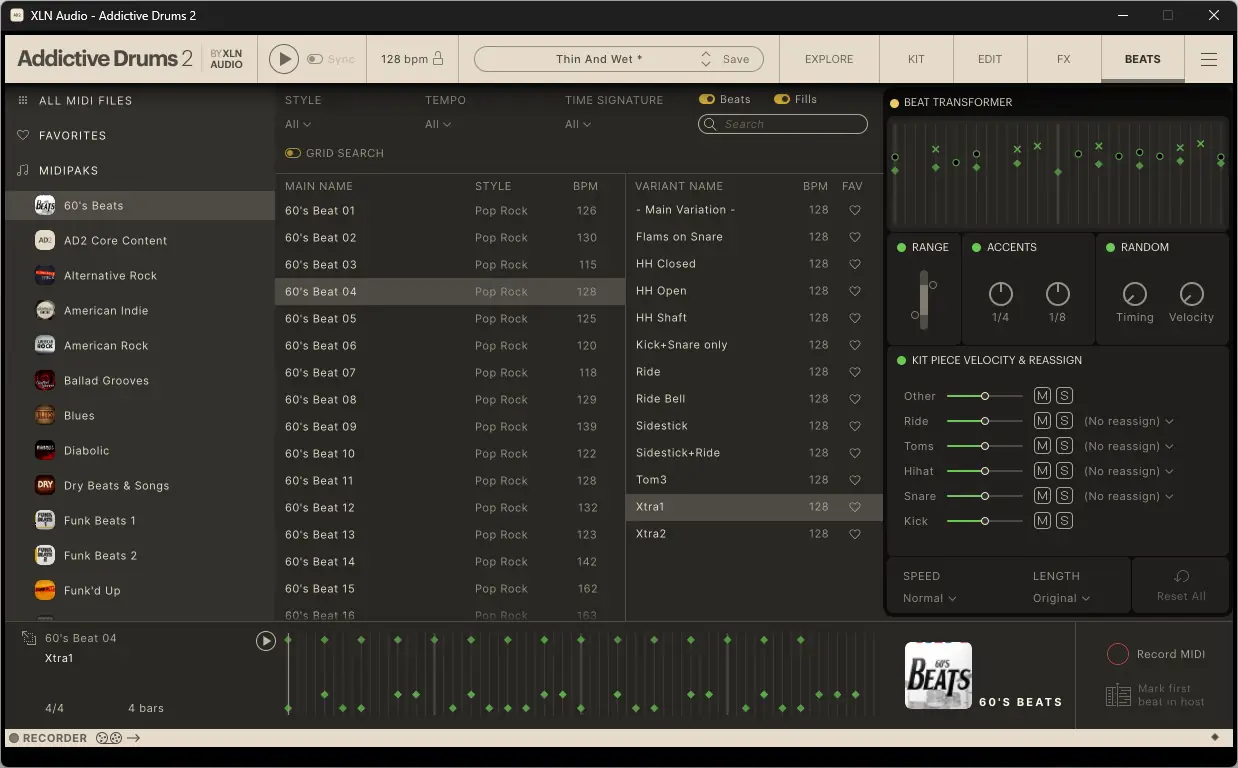Click the Snare velocity slider
Viewport: 1238px width, 768px height.
(x=984, y=496)
